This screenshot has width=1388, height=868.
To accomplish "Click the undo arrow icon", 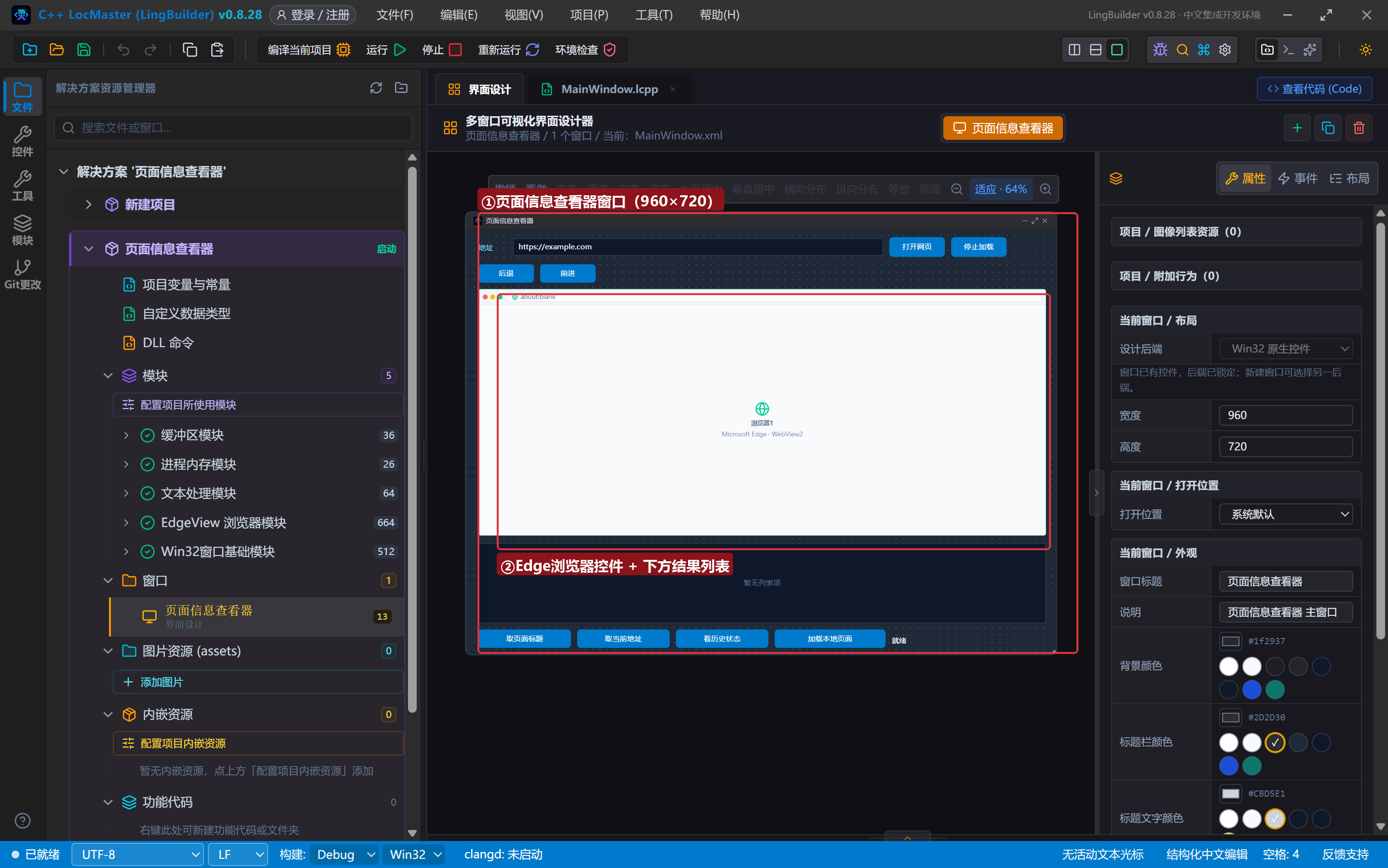I will coord(123,50).
